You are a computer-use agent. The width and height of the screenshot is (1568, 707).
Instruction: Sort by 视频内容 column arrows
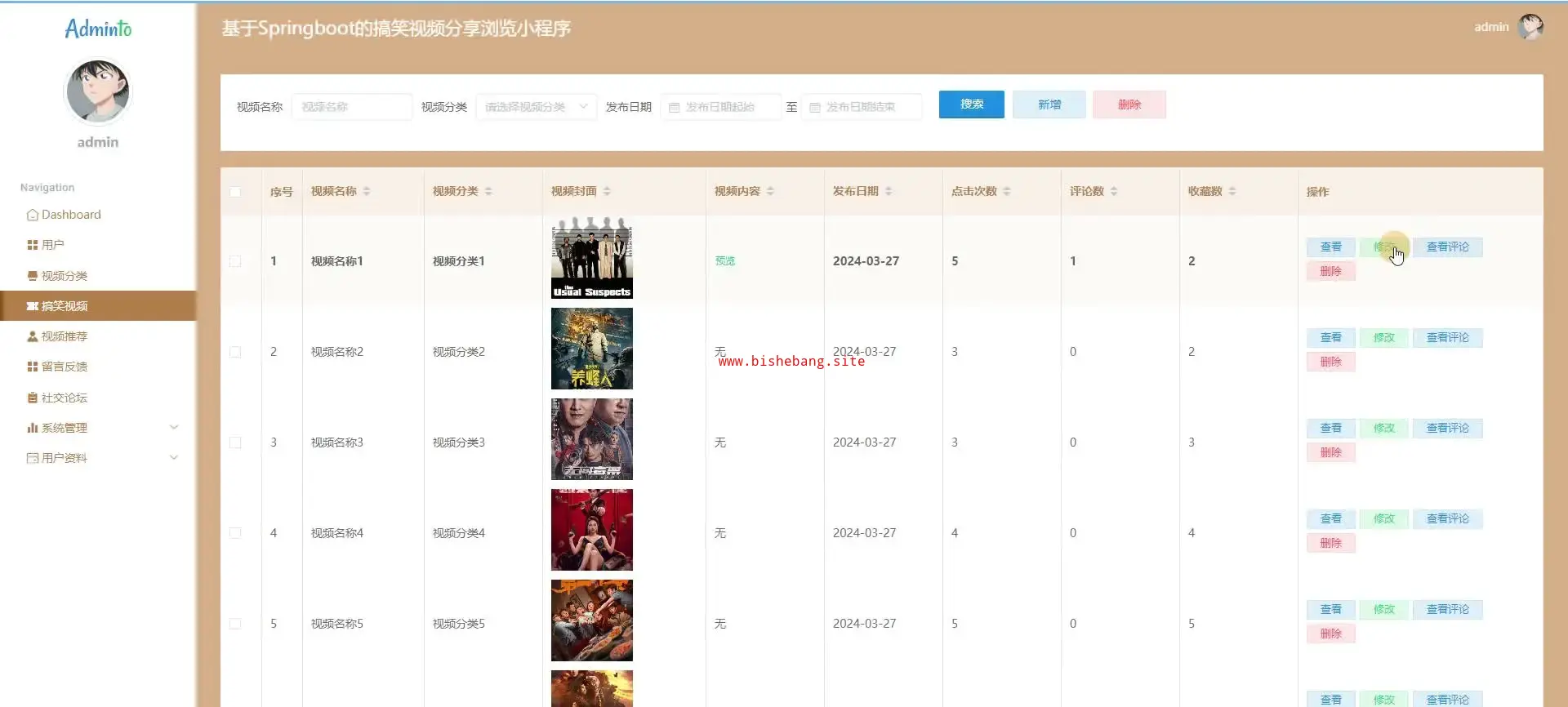(770, 191)
